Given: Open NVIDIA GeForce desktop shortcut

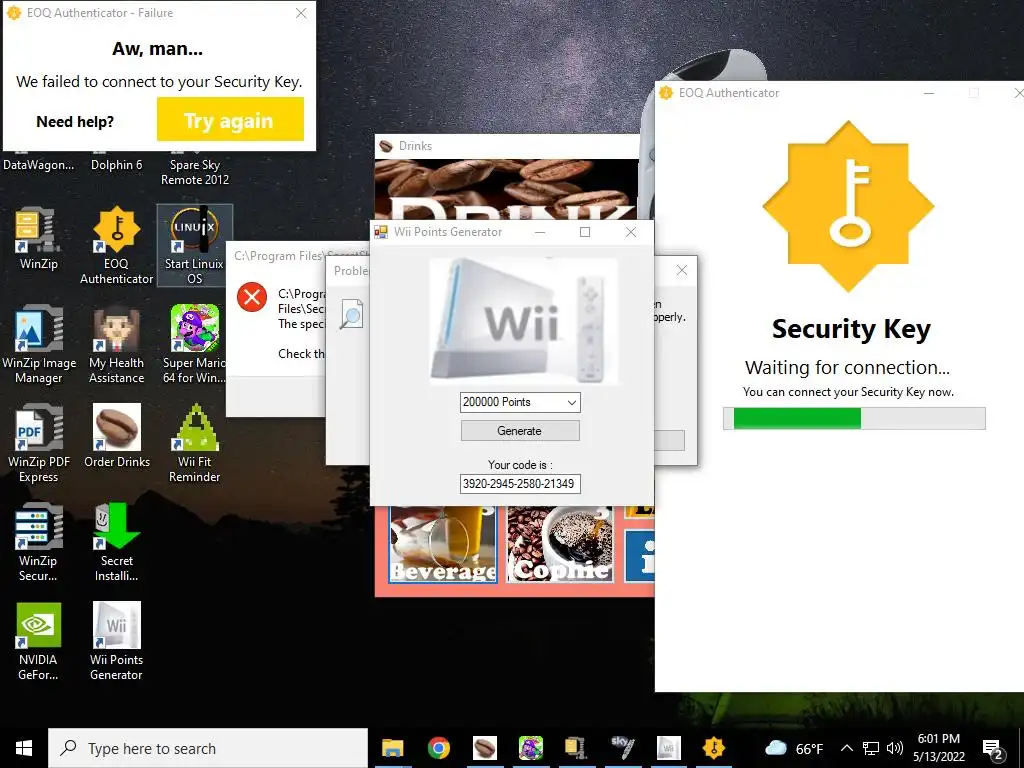Looking at the screenshot, I should [38, 641].
